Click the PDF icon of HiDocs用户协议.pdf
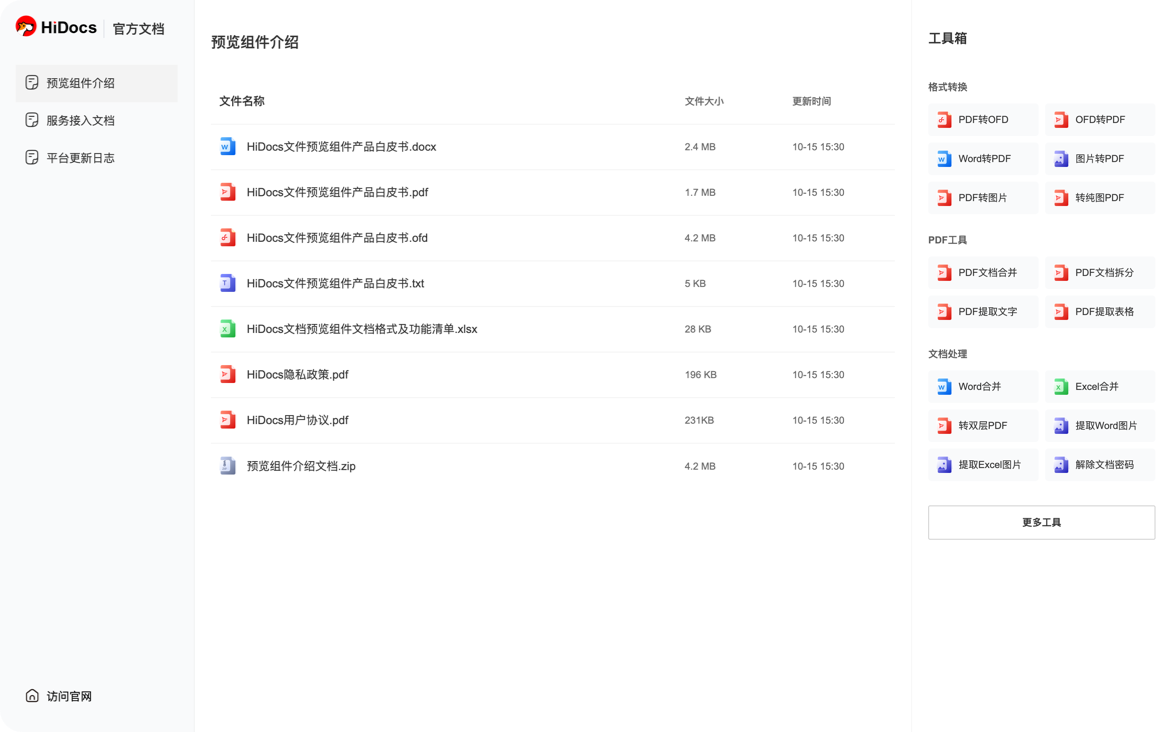The width and height of the screenshot is (1172, 732). [x=228, y=420]
